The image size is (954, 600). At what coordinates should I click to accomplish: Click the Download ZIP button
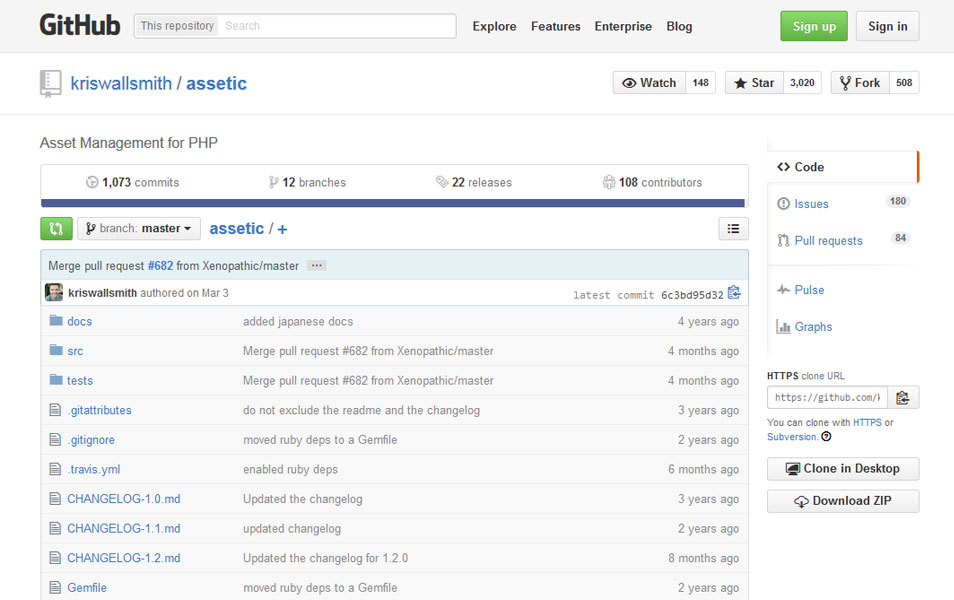click(843, 501)
